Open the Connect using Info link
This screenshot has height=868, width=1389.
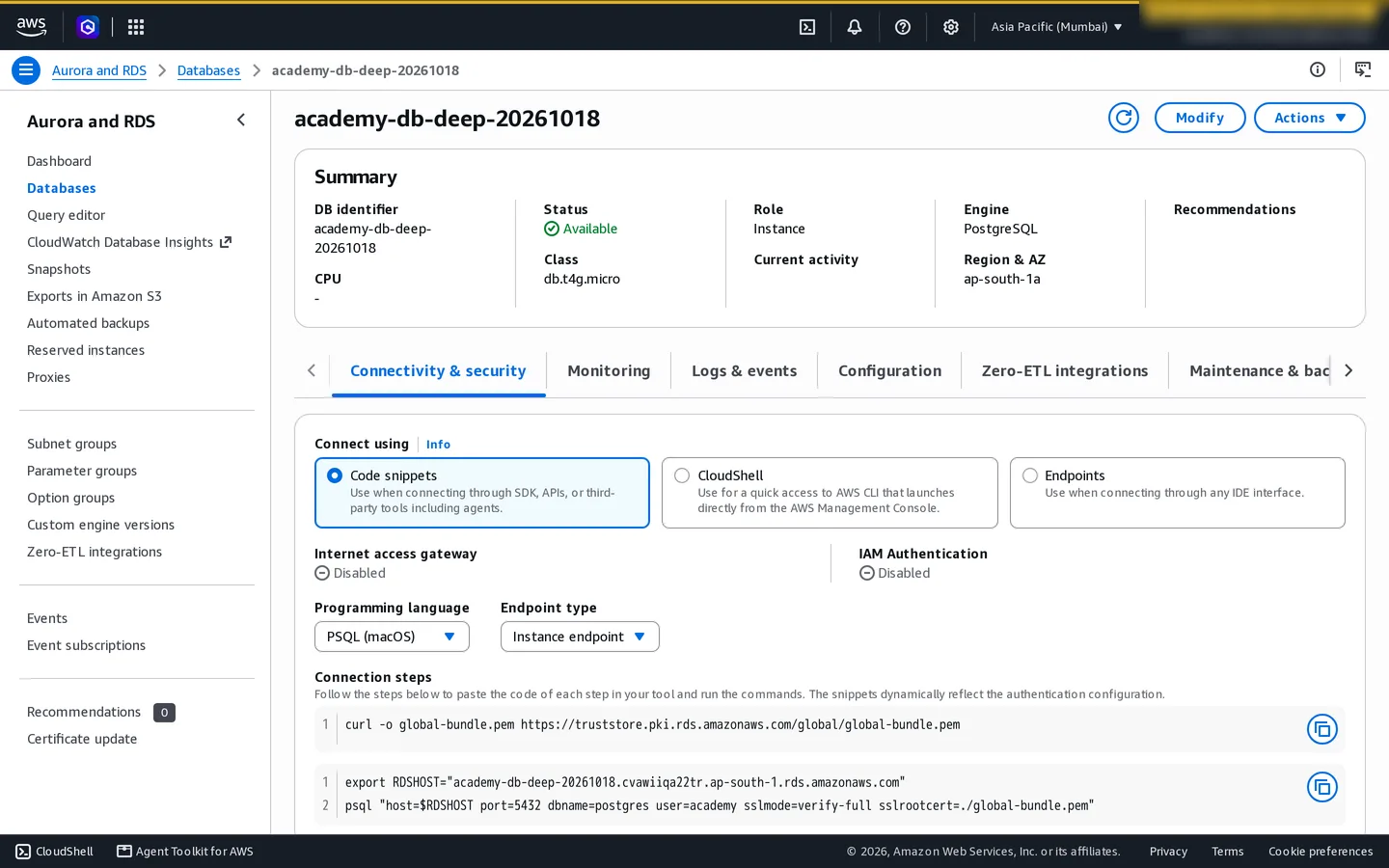[x=438, y=445]
